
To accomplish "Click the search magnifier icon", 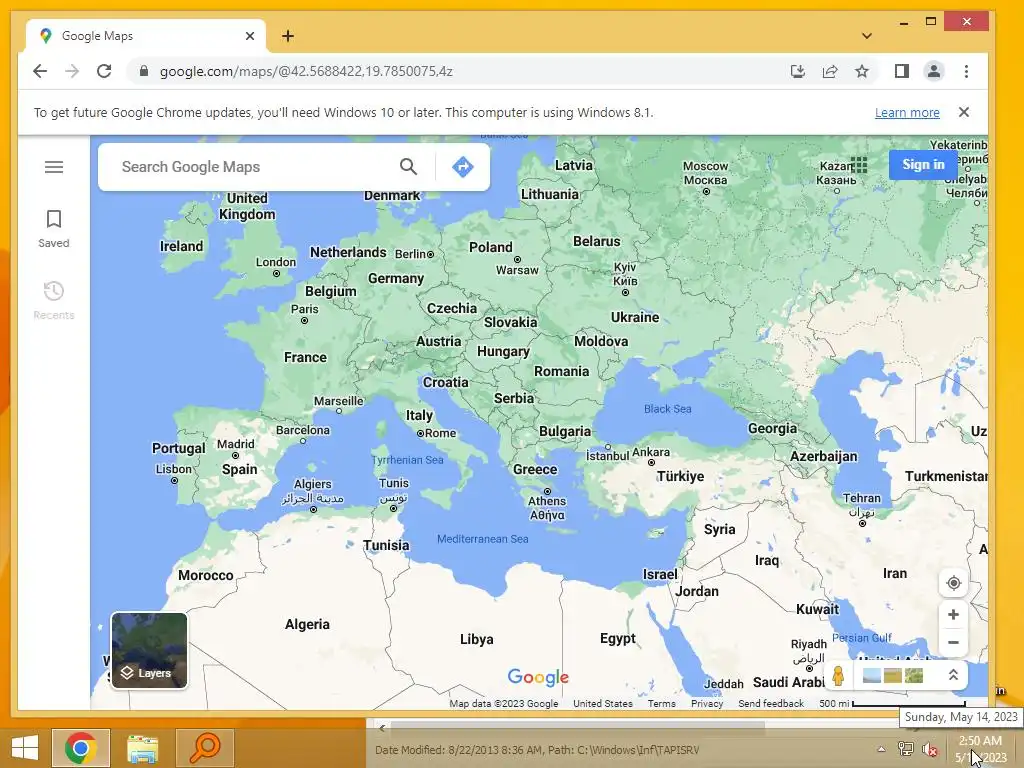I will point(408,167).
